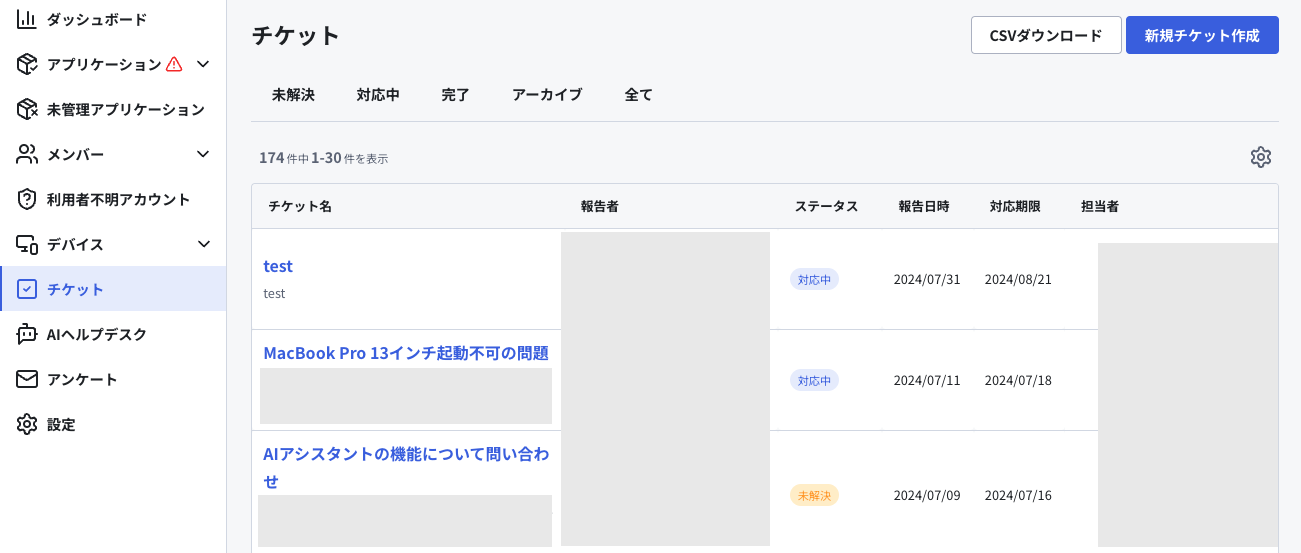
Task: Click the 報告日時 column header
Action: 924,206
